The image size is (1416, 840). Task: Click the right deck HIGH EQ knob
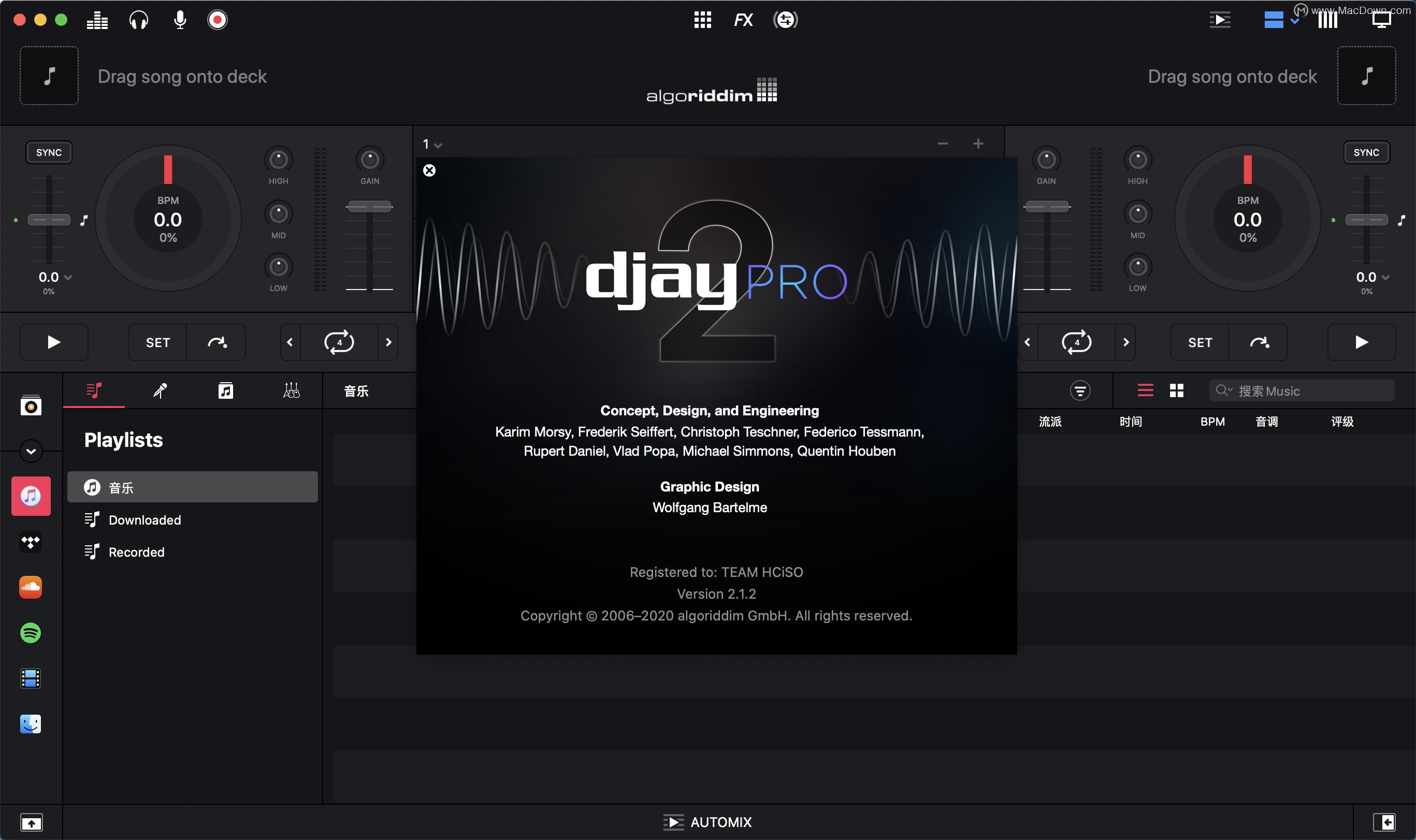point(1137,160)
